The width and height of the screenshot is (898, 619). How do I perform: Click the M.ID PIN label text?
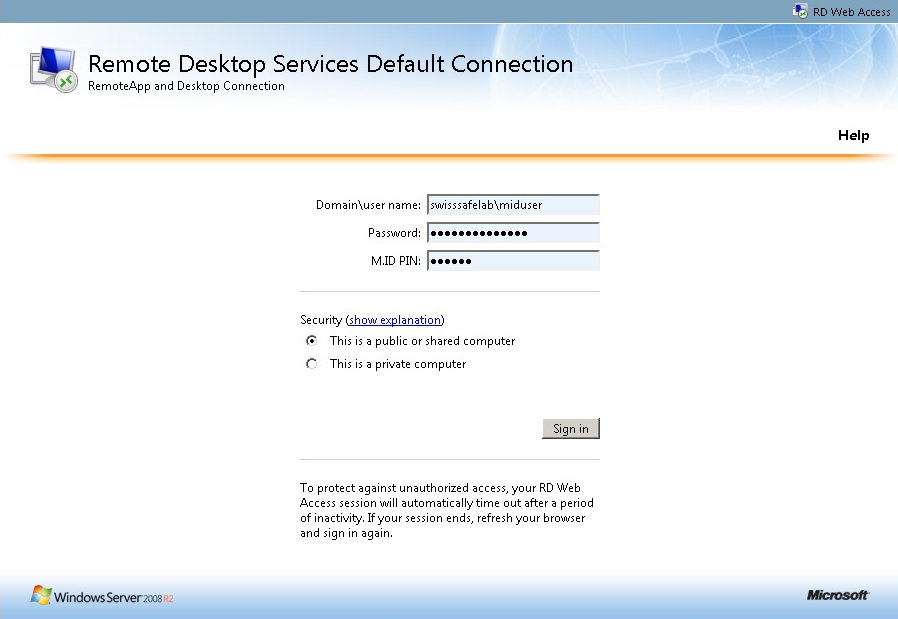point(395,261)
